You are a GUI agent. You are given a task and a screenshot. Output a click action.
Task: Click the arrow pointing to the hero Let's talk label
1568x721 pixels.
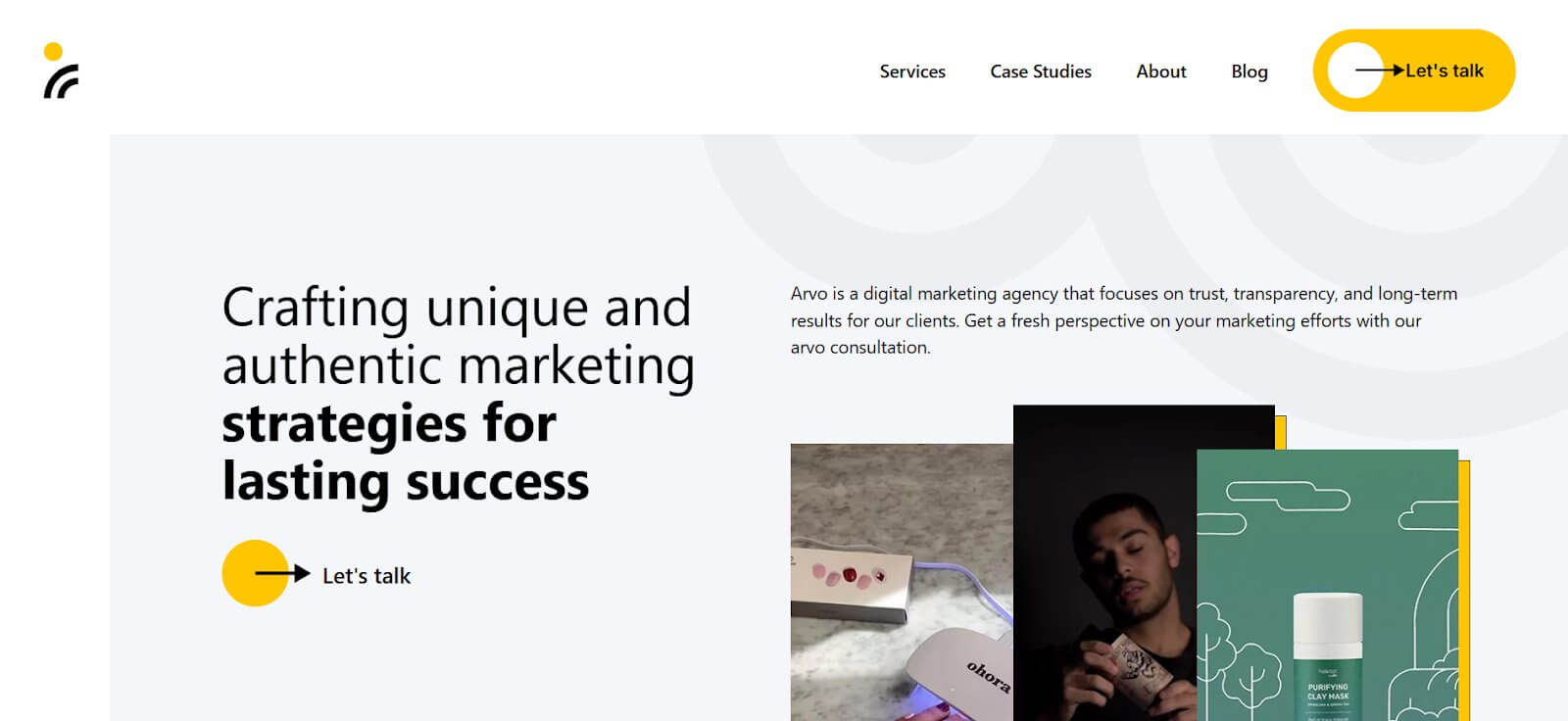point(284,575)
